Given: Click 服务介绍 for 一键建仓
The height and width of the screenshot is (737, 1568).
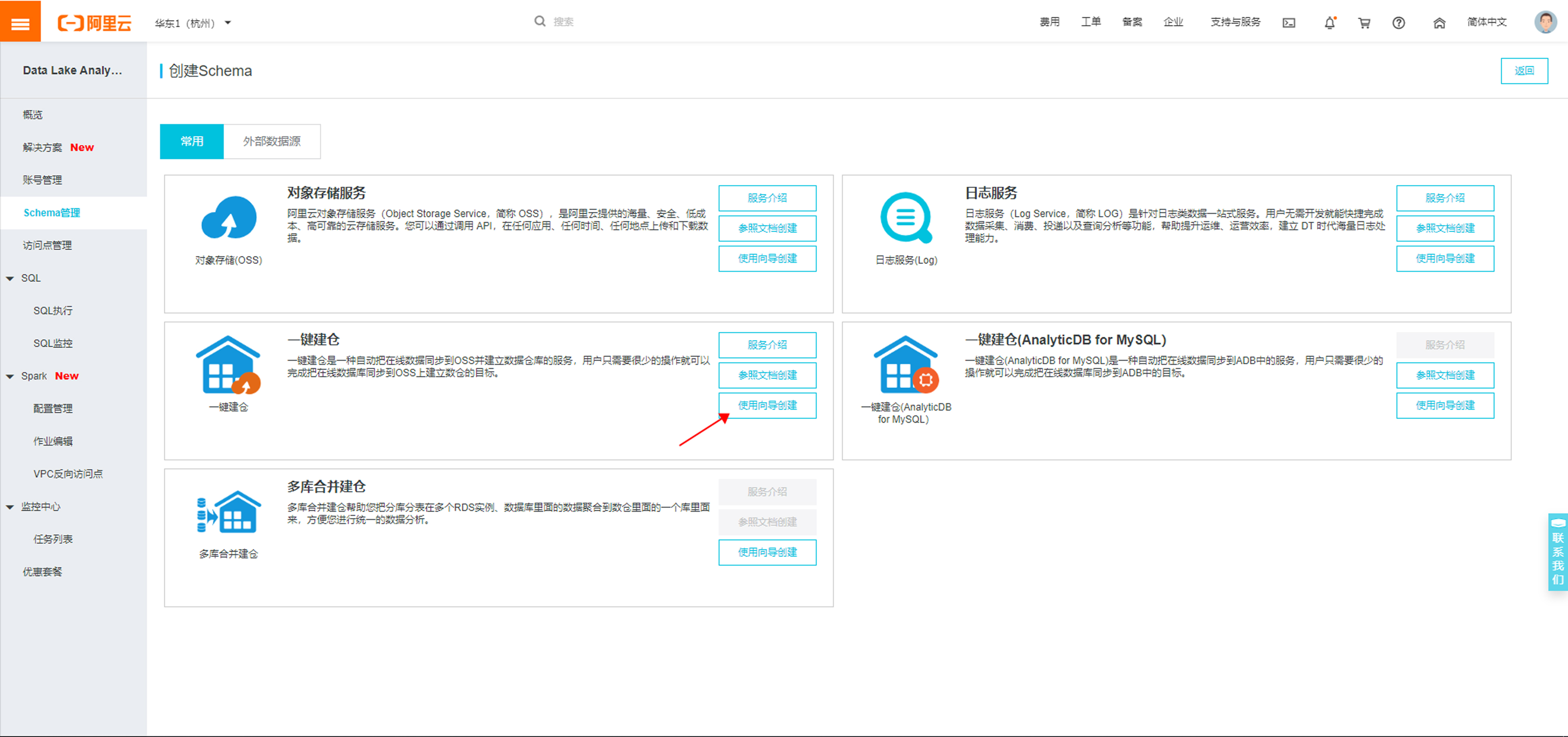Looking at the screenshot, I should 767,345.
